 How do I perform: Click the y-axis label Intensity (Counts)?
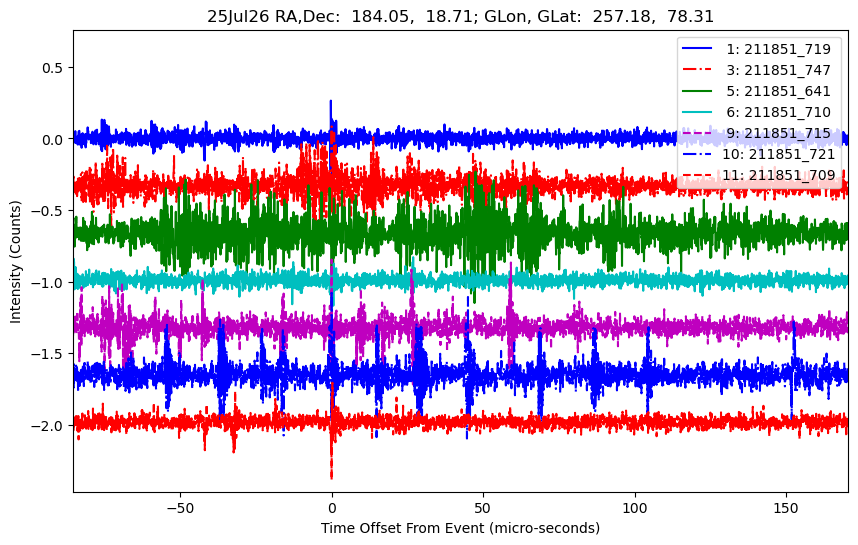coord(16,260)
